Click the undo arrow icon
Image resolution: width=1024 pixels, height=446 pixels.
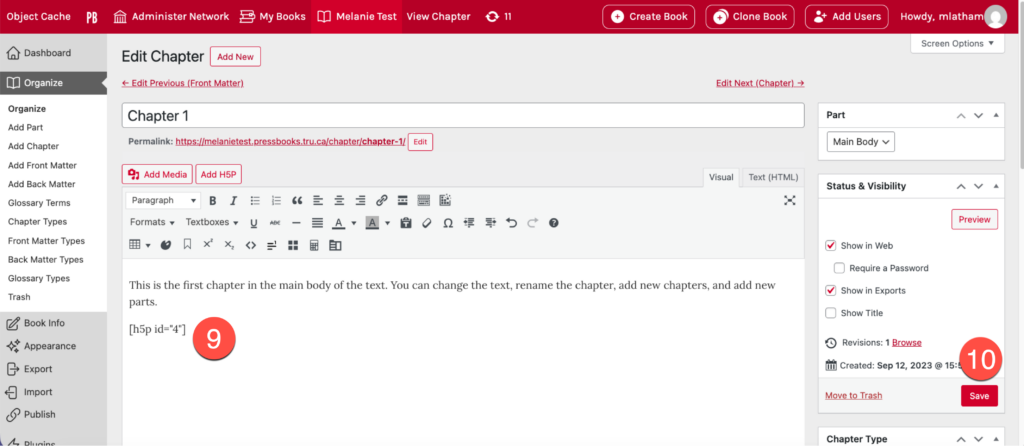(x=512, y=222)
